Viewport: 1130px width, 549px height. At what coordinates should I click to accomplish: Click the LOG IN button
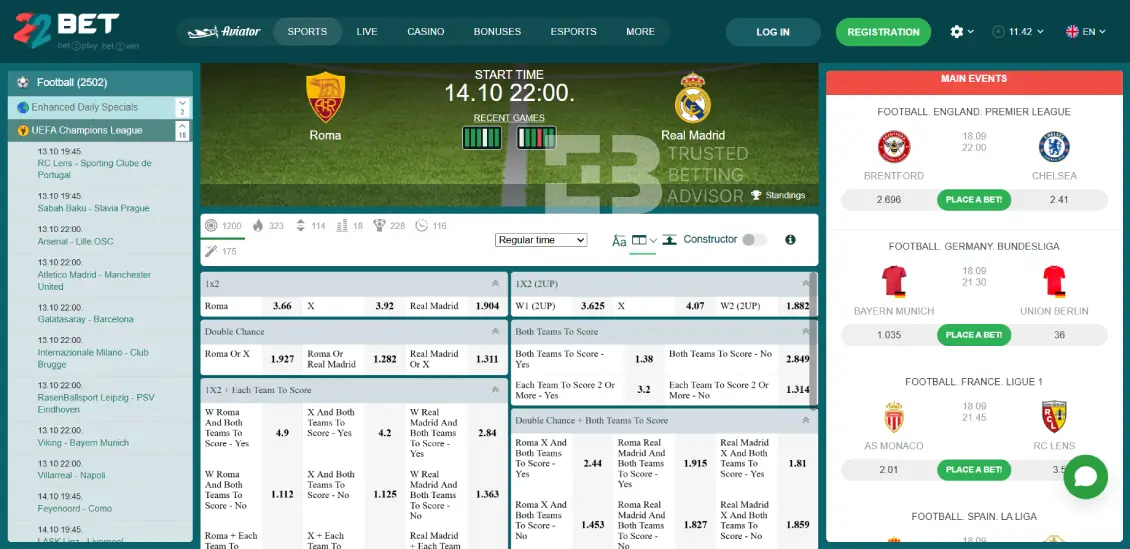tap(773, 32)
